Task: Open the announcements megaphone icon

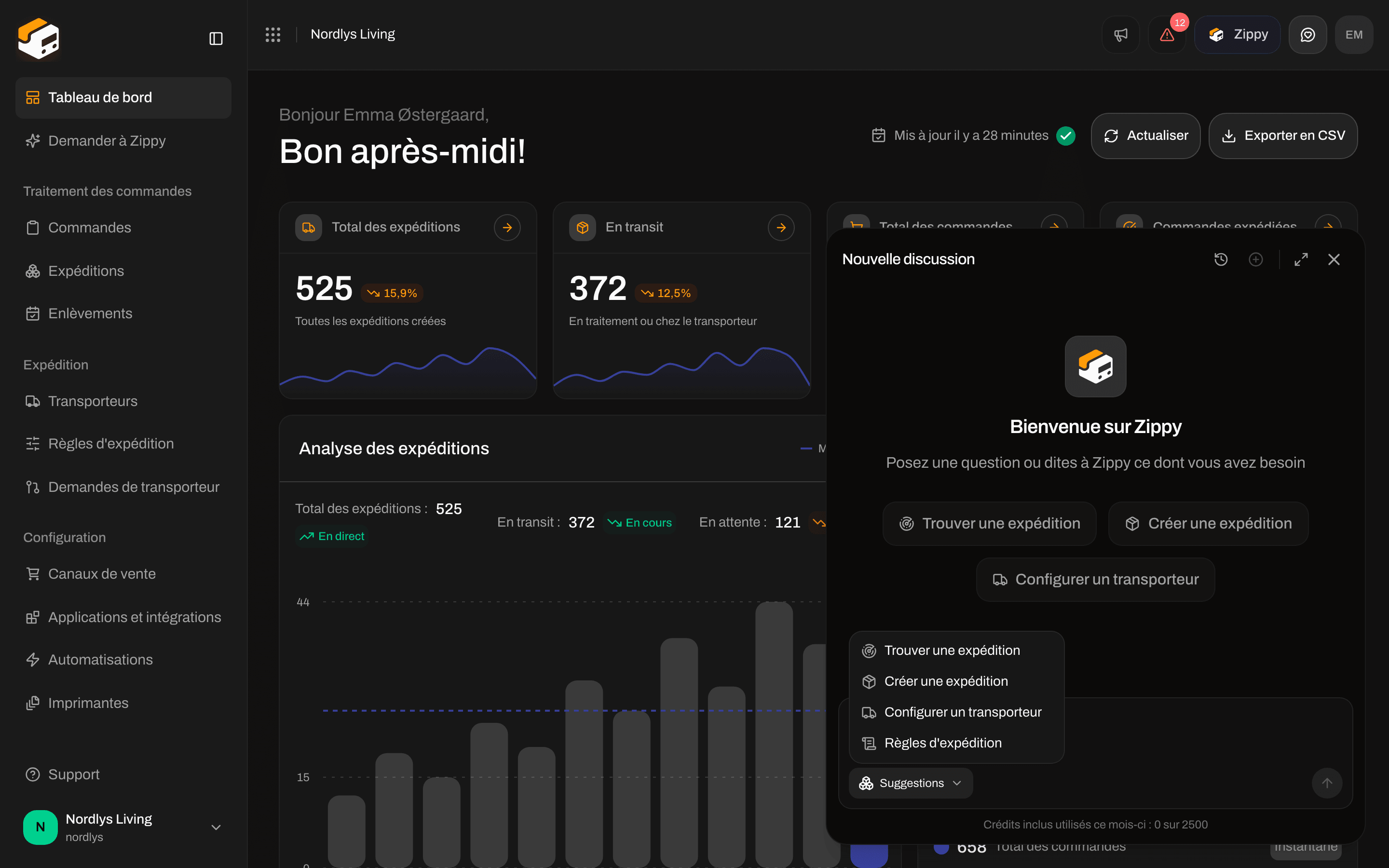Action: pyautogui.click(x=1120, y=34)
